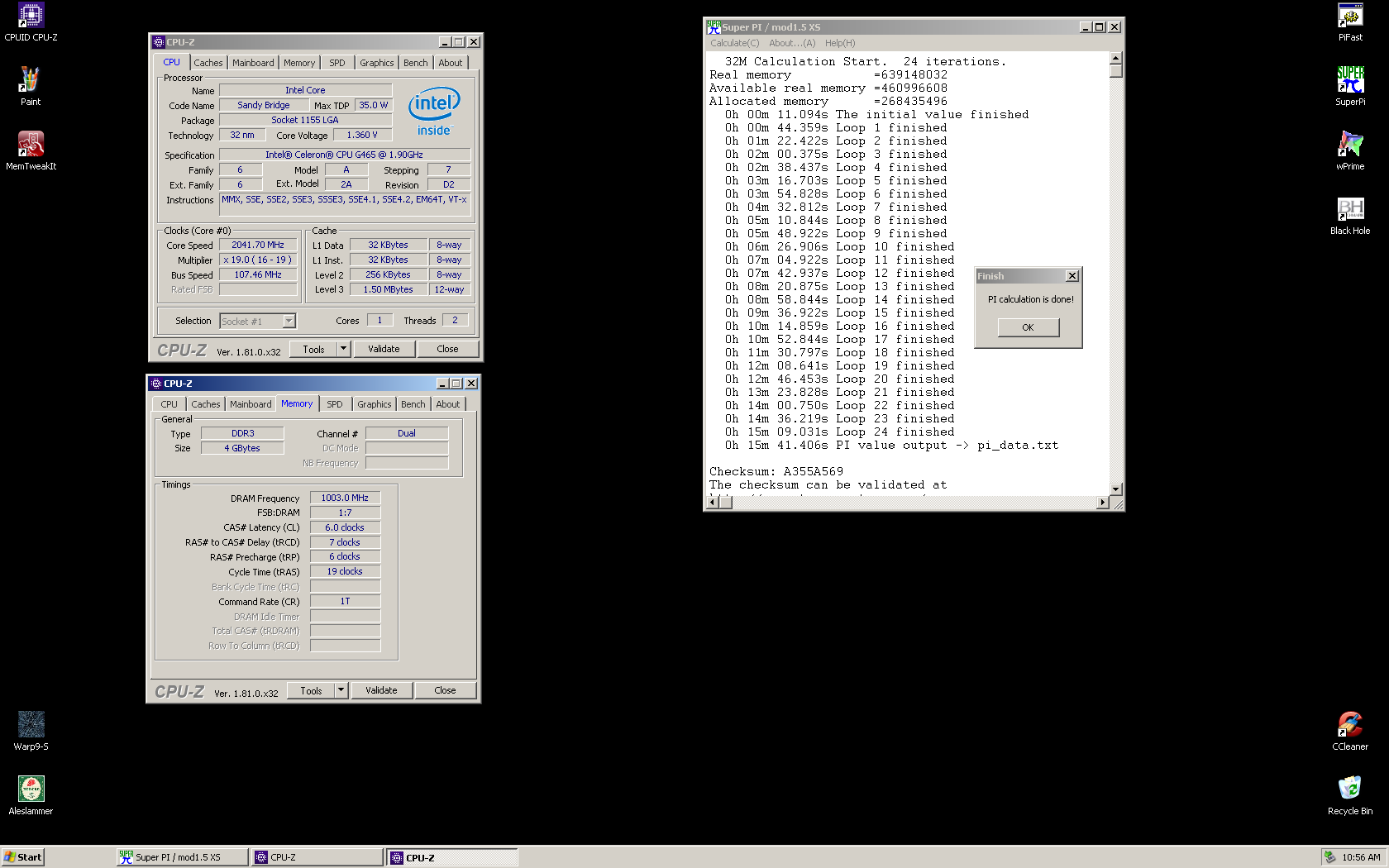Expand Tools dropdown arrow in upper CPU-Z
Viewport: 1389px width, 868px height.
(343, 349)
